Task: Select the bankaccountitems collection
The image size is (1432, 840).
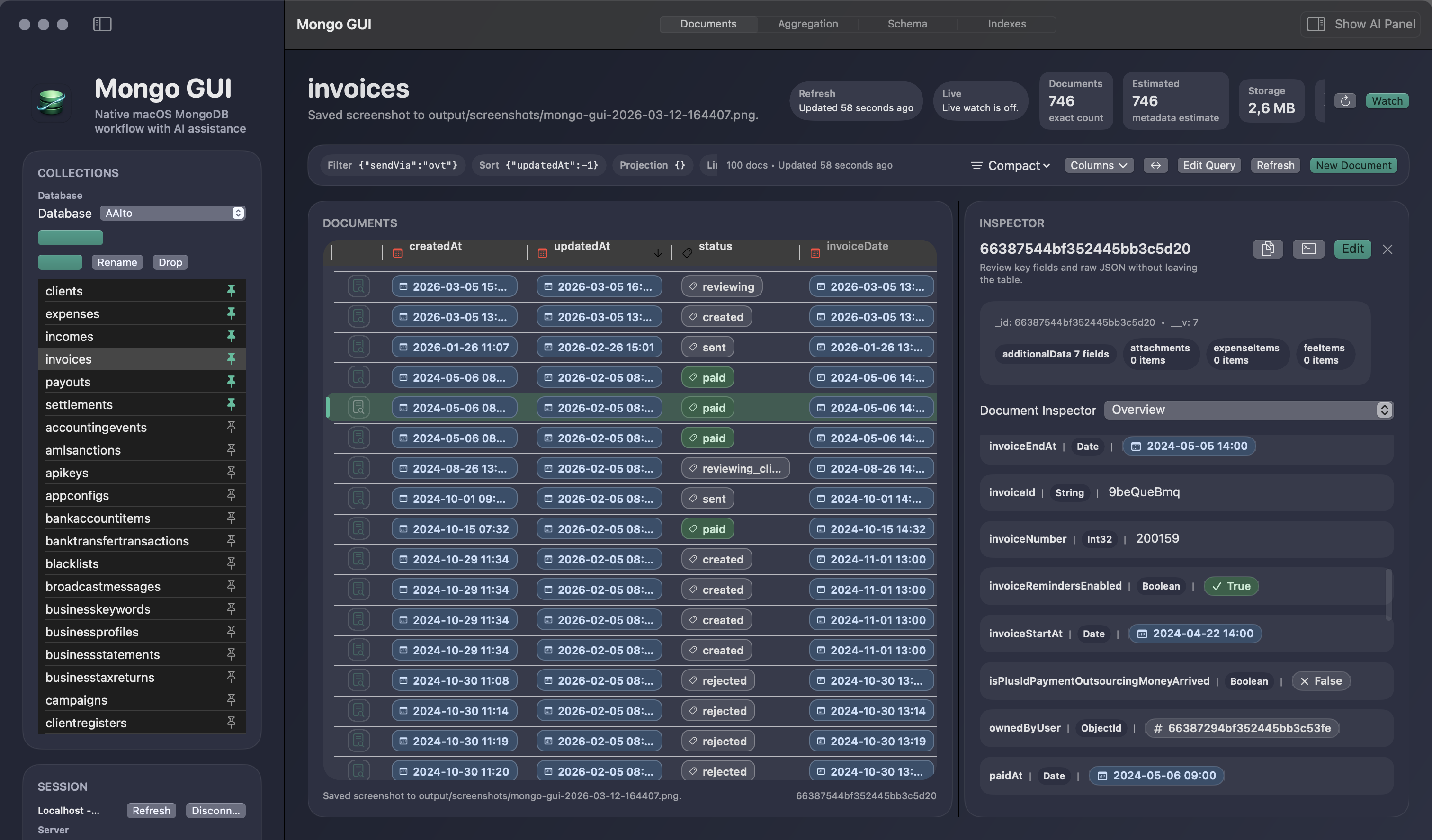Action: tap(142, 518)
